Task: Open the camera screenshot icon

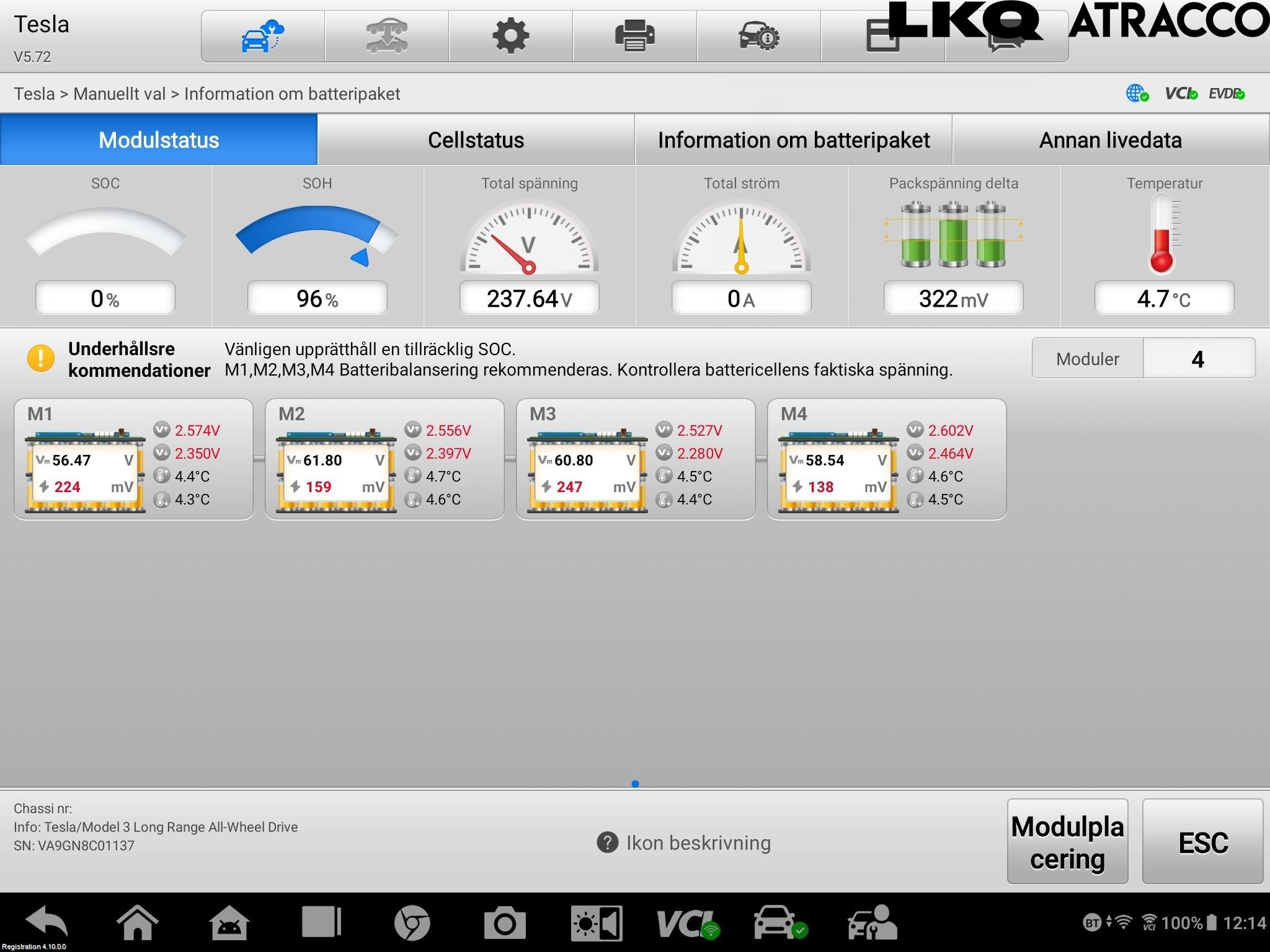Action: click(x=504, y=923)
